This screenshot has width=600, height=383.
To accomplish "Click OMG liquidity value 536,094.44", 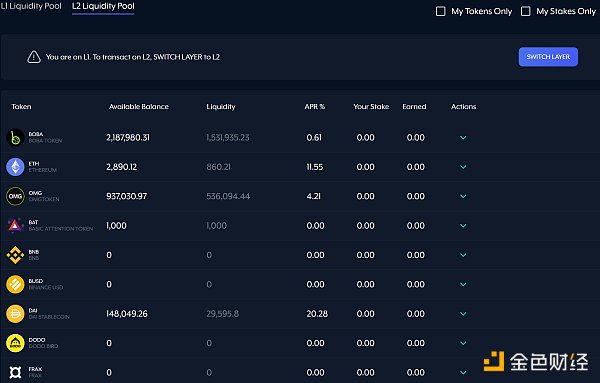I will [228, 196].
